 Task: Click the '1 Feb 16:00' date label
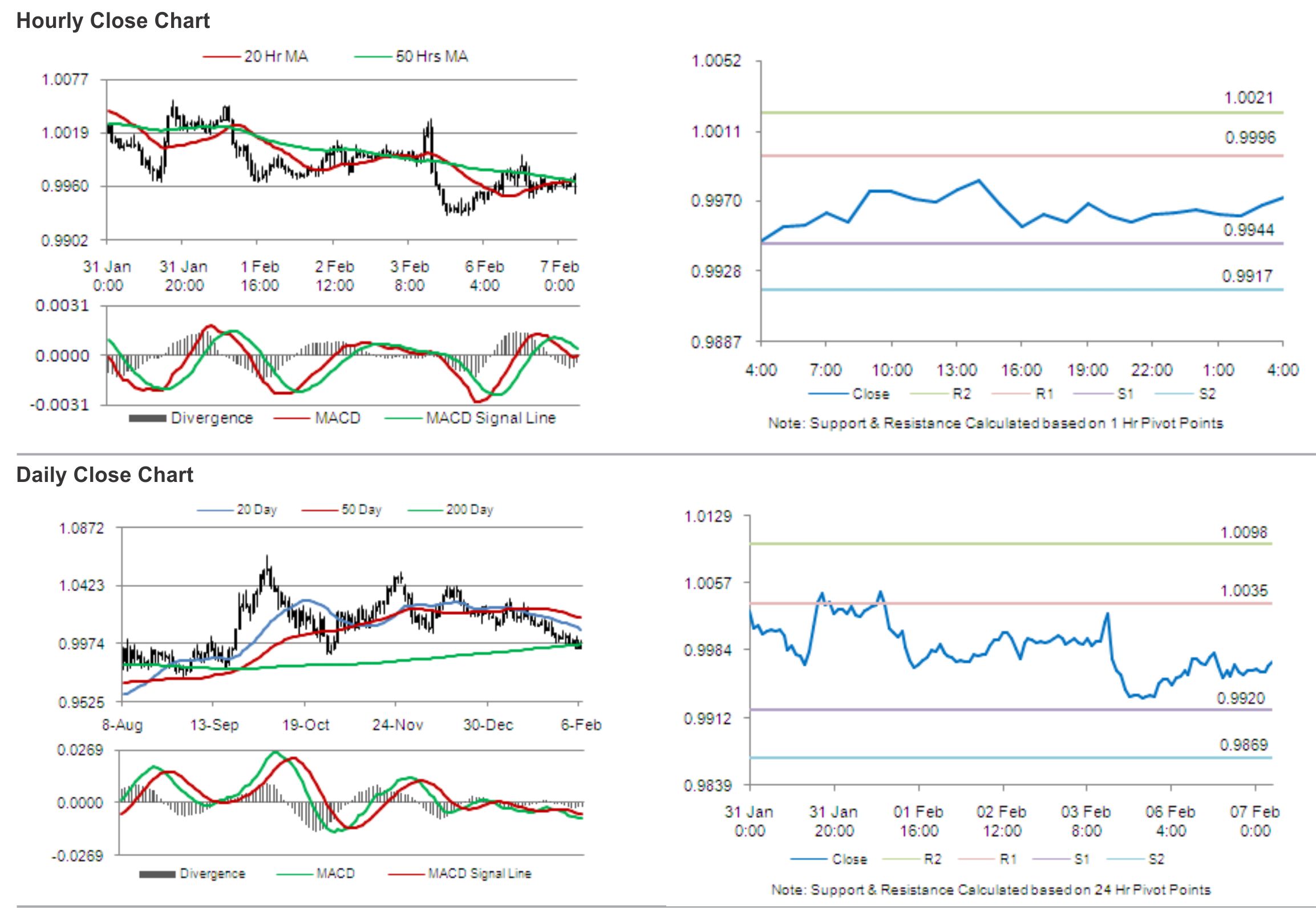(260, 276)
